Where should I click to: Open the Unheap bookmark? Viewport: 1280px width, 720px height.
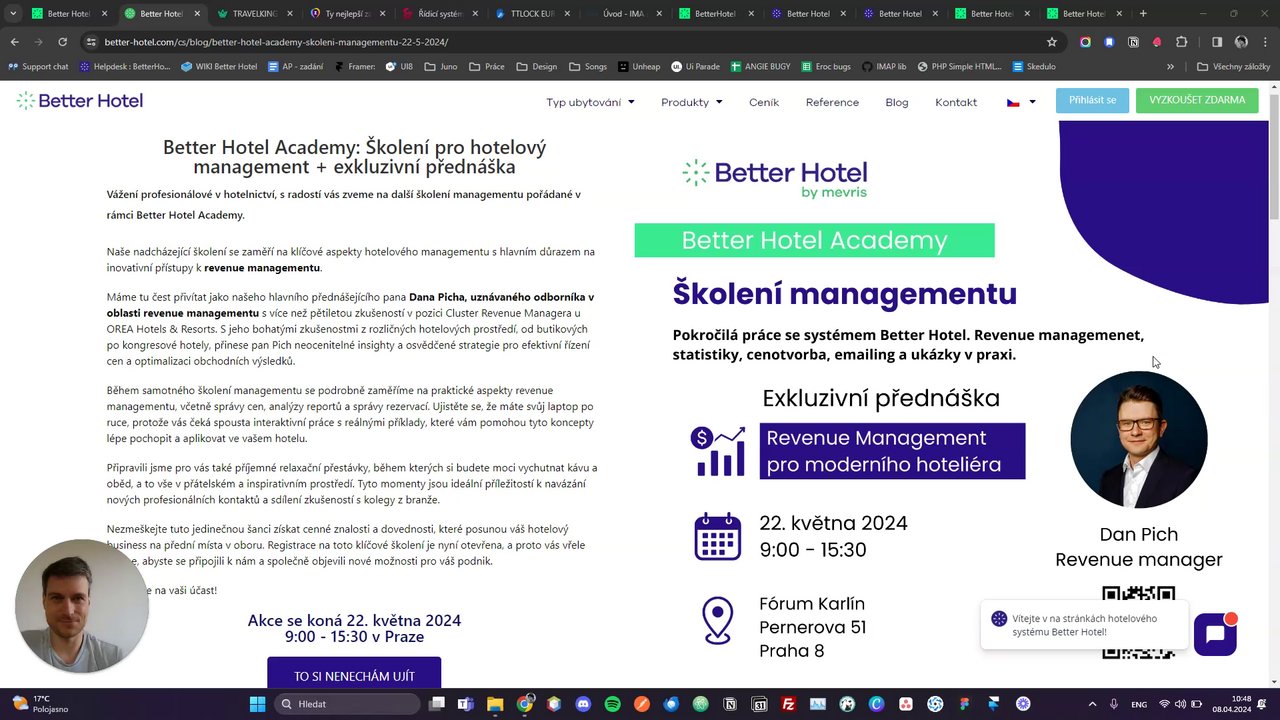point(639,67)
